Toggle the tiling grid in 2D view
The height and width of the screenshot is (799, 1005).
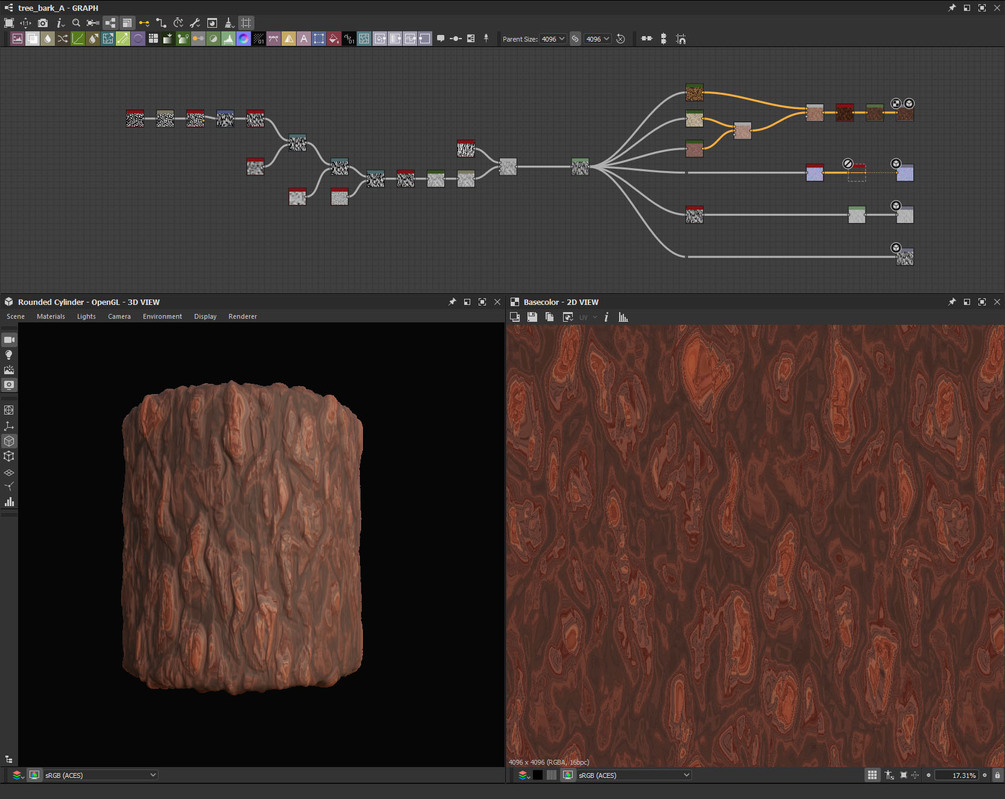click(x=872, y=775)
